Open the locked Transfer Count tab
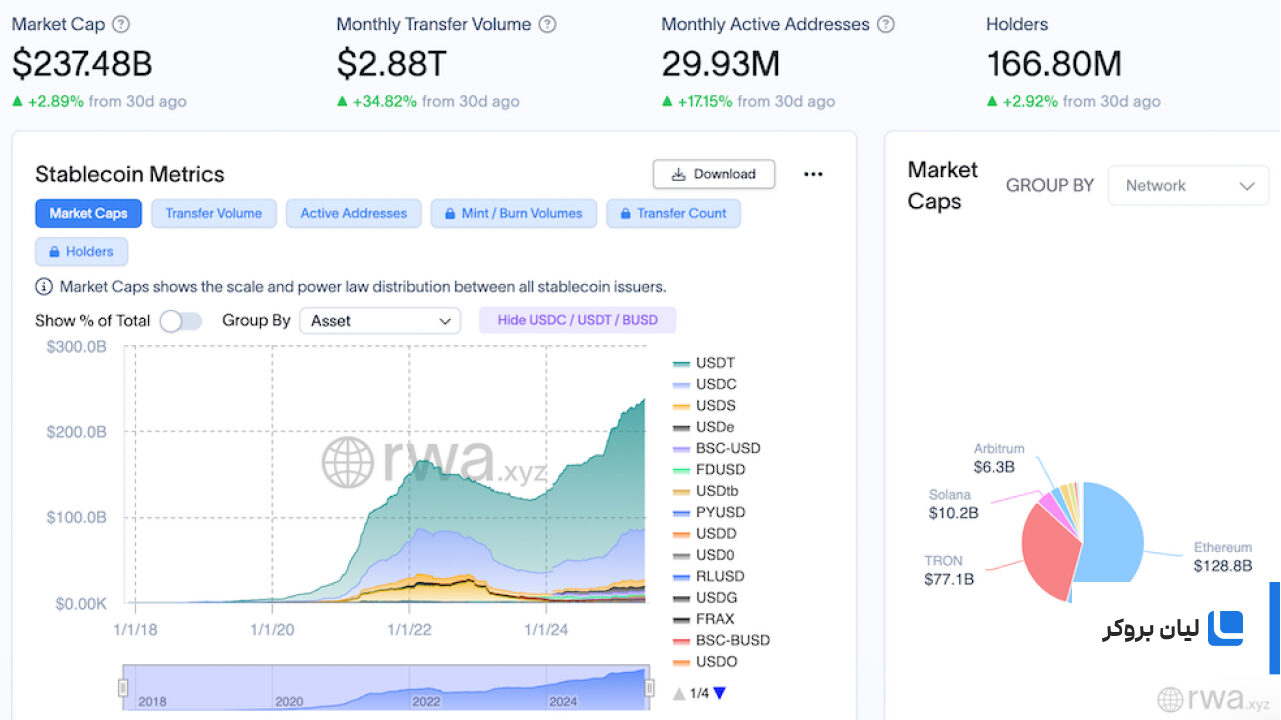 673,213
